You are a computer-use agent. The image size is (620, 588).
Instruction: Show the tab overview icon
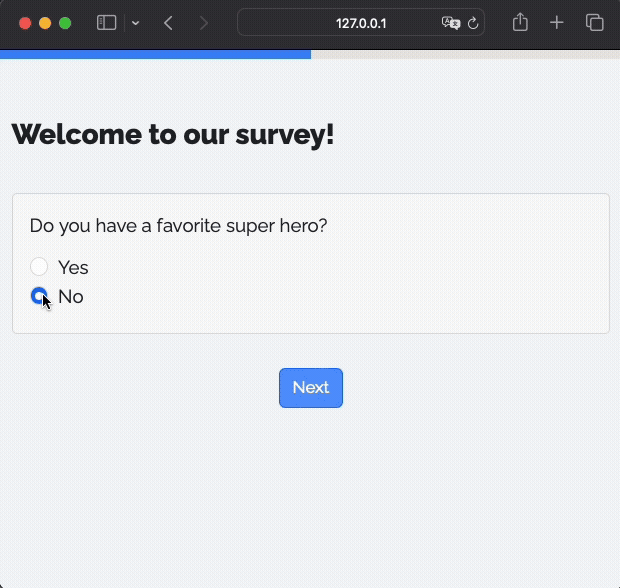(594, 23)
